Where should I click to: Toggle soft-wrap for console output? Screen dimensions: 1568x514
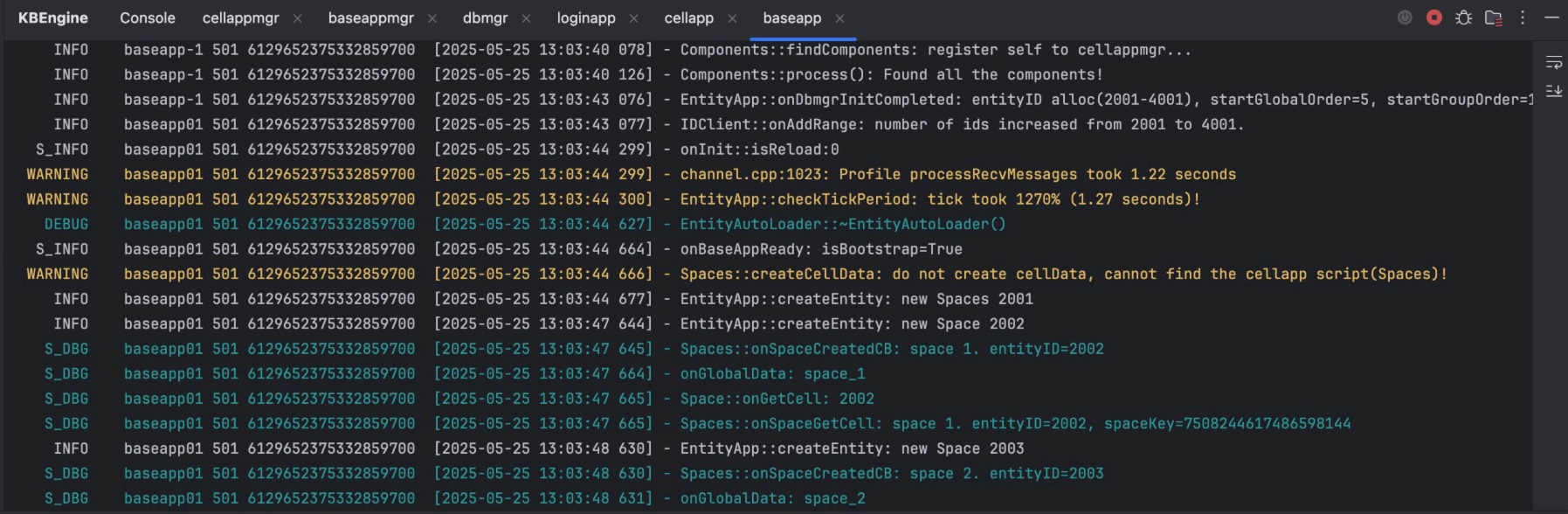point(1553,63)
